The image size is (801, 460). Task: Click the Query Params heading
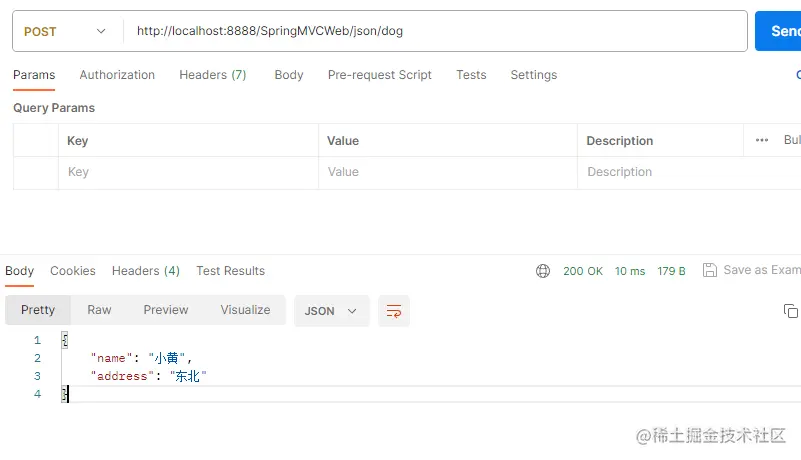(x=54, y=108)
